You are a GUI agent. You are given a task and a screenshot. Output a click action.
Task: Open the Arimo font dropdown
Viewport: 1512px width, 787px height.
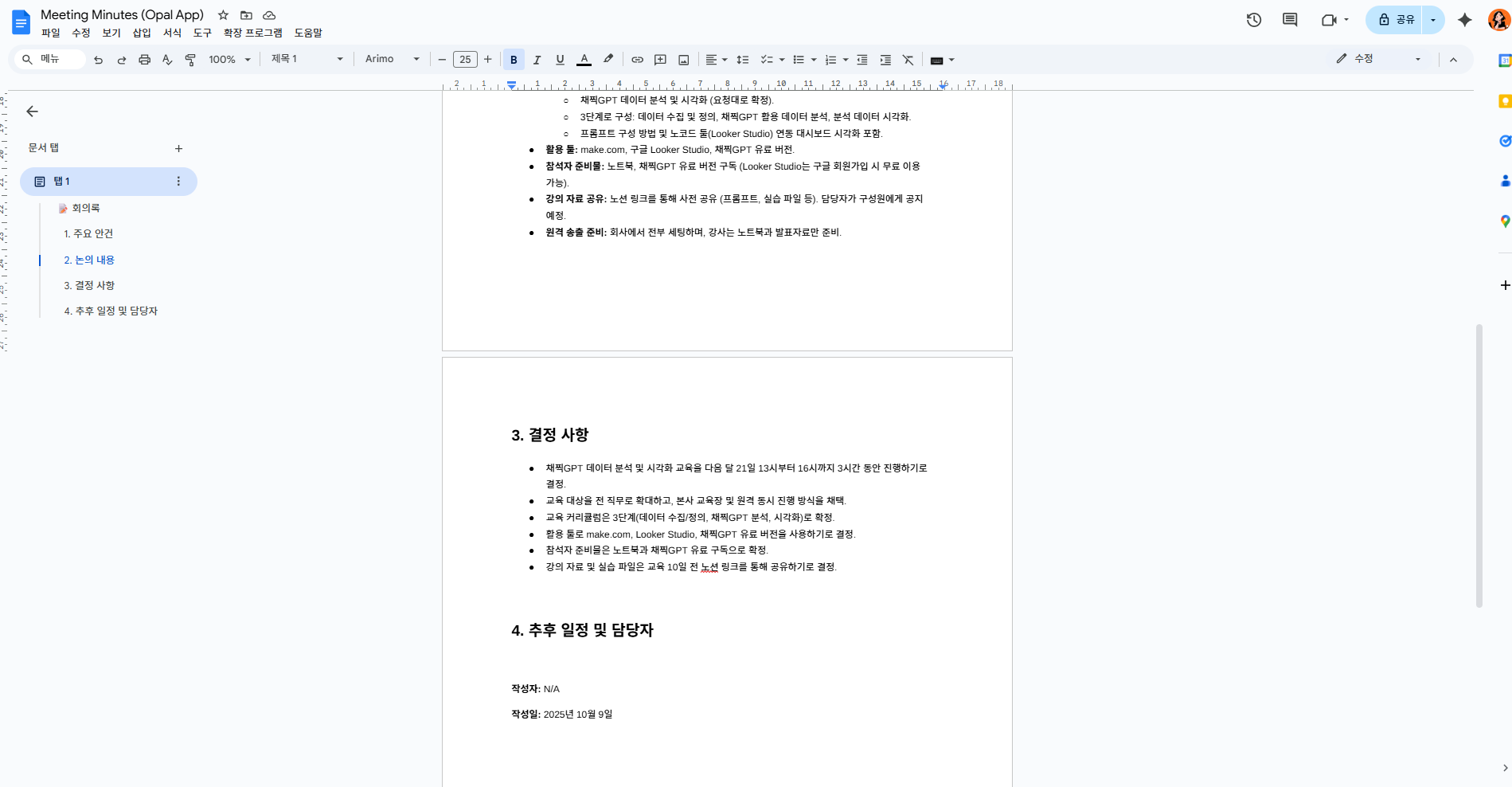point(392,60)
